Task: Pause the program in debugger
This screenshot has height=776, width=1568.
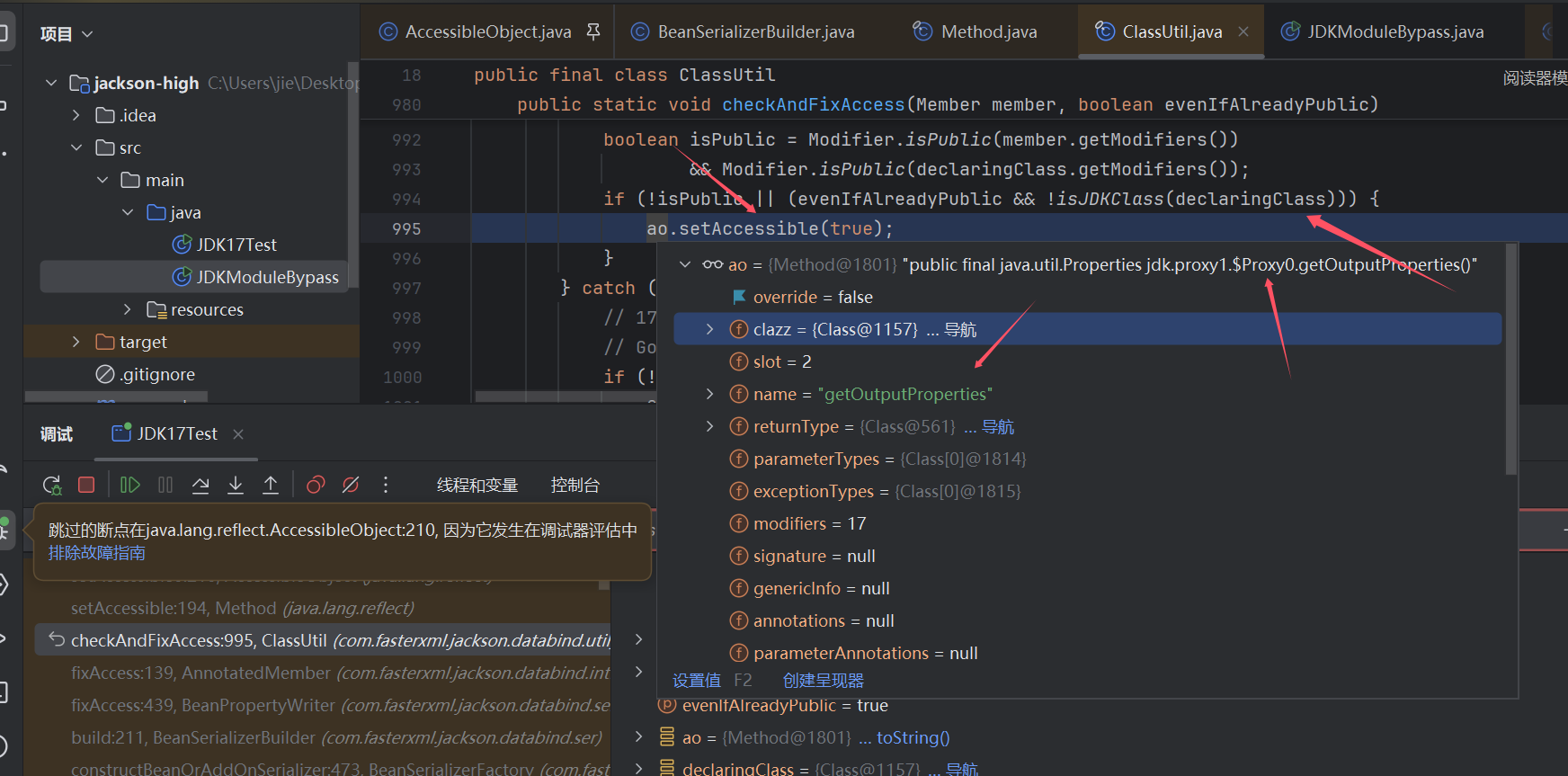Action: click(165, 486)
